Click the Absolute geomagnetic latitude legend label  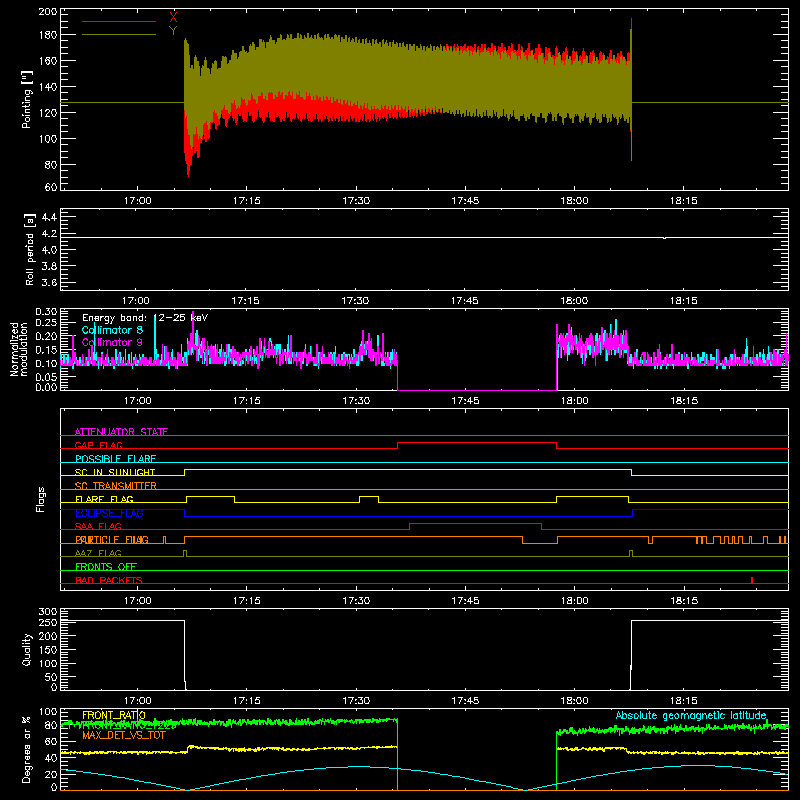click(691, 715)
